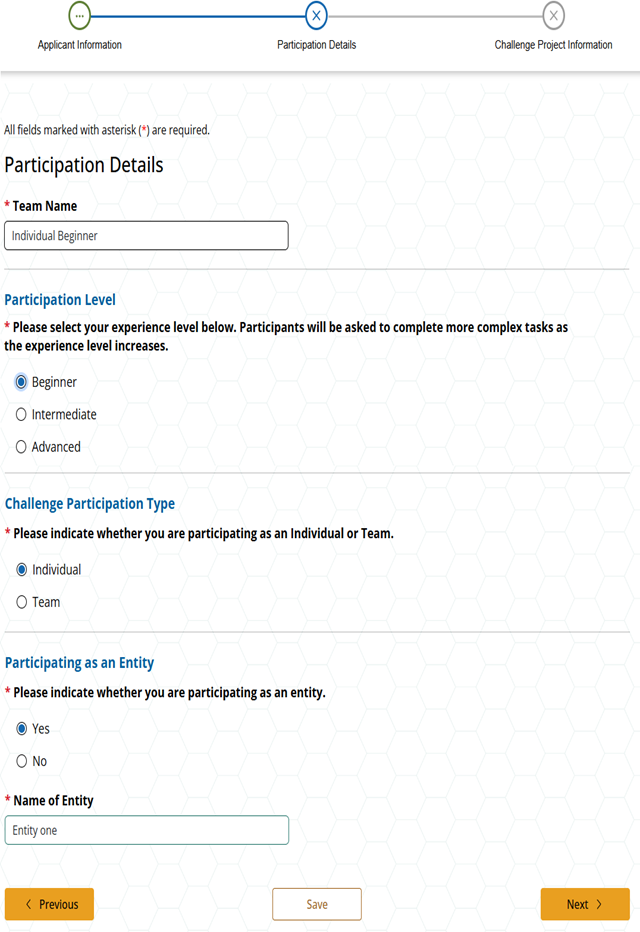This screenshot has height=932, width=640.
Task: Focus the Name of Entity text field
Action: (x=146, y=830)
